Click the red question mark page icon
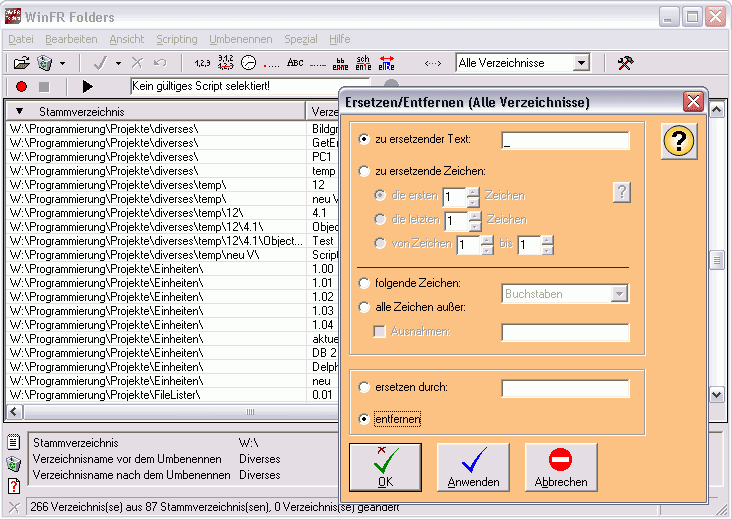 14,485
